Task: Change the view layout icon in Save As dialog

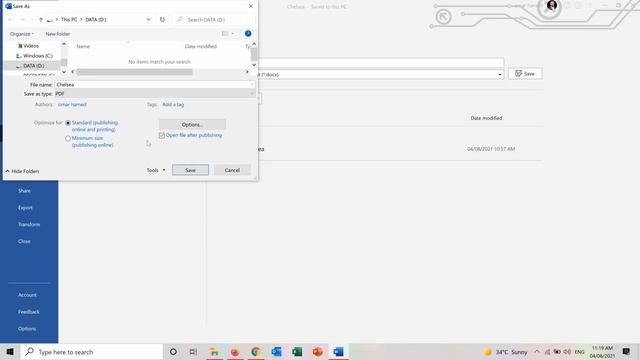Action: point(224,33)
